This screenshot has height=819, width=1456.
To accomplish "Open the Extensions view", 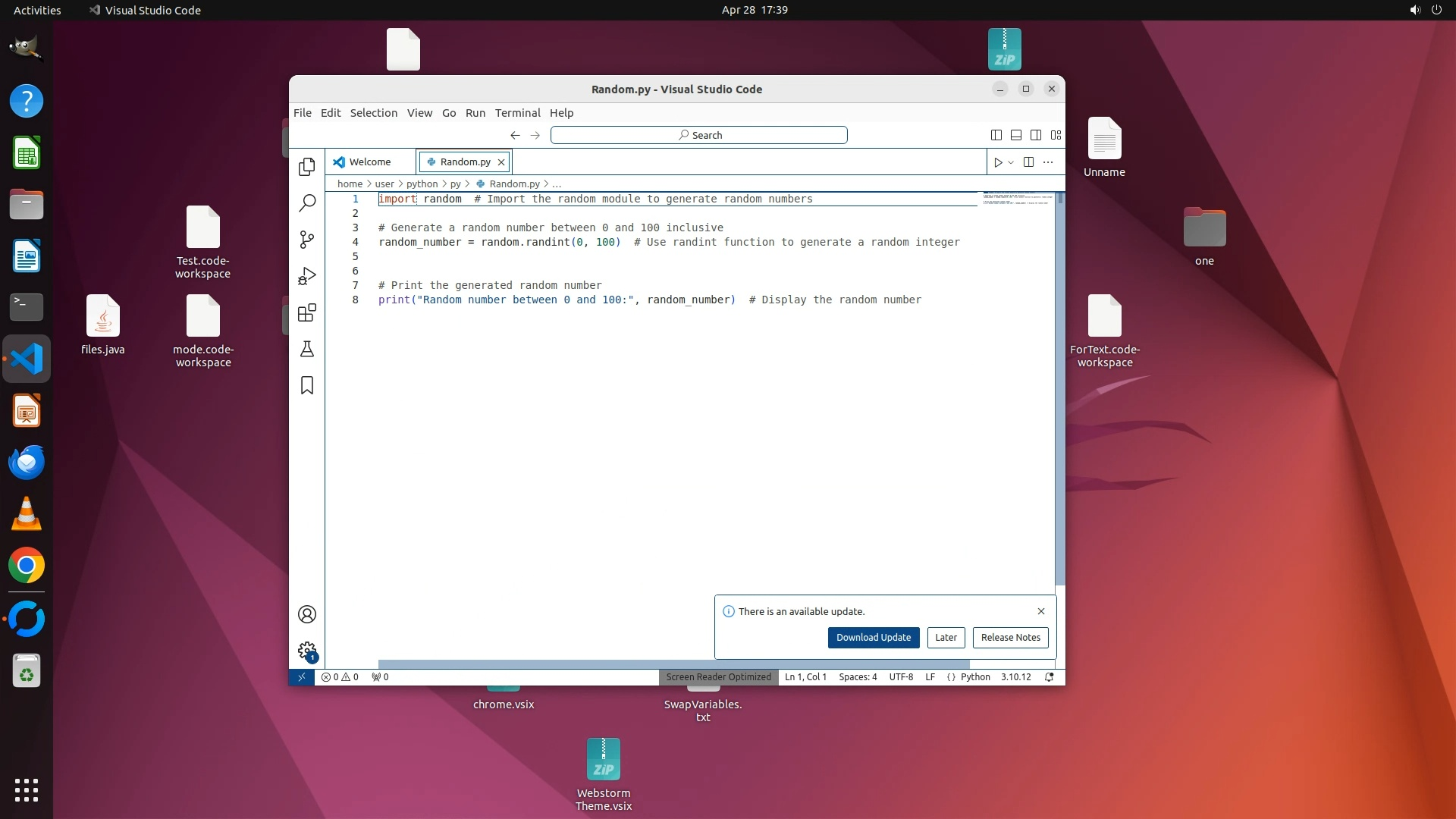I will click(306, 312).
